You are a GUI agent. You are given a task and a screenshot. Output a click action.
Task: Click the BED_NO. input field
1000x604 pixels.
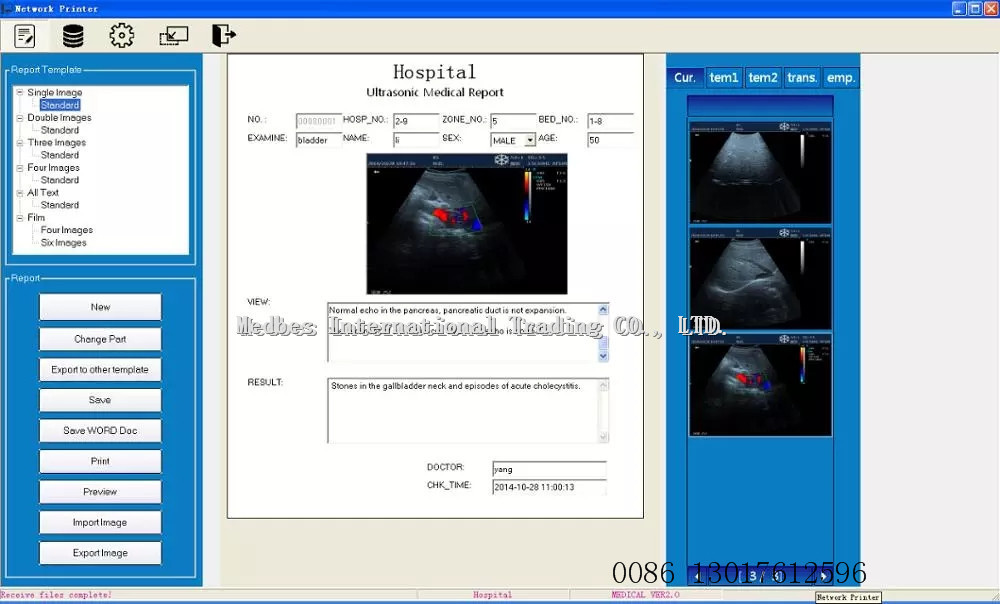(x=610, y=121)
